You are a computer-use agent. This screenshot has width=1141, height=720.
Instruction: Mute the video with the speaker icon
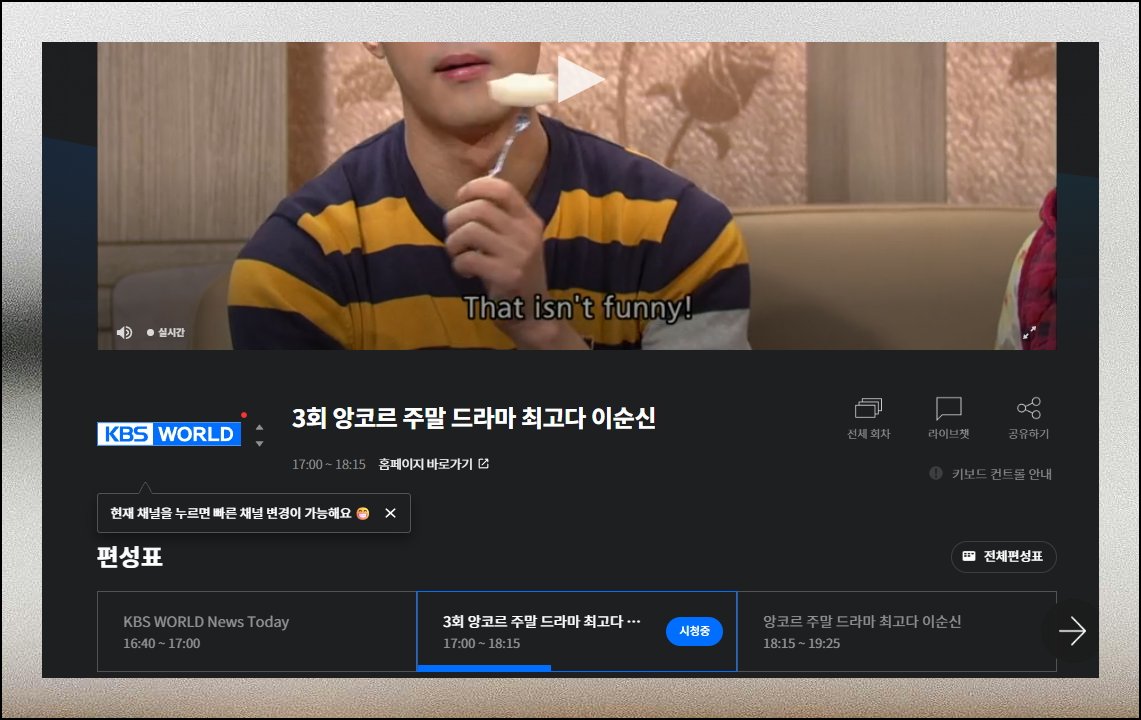124,333
